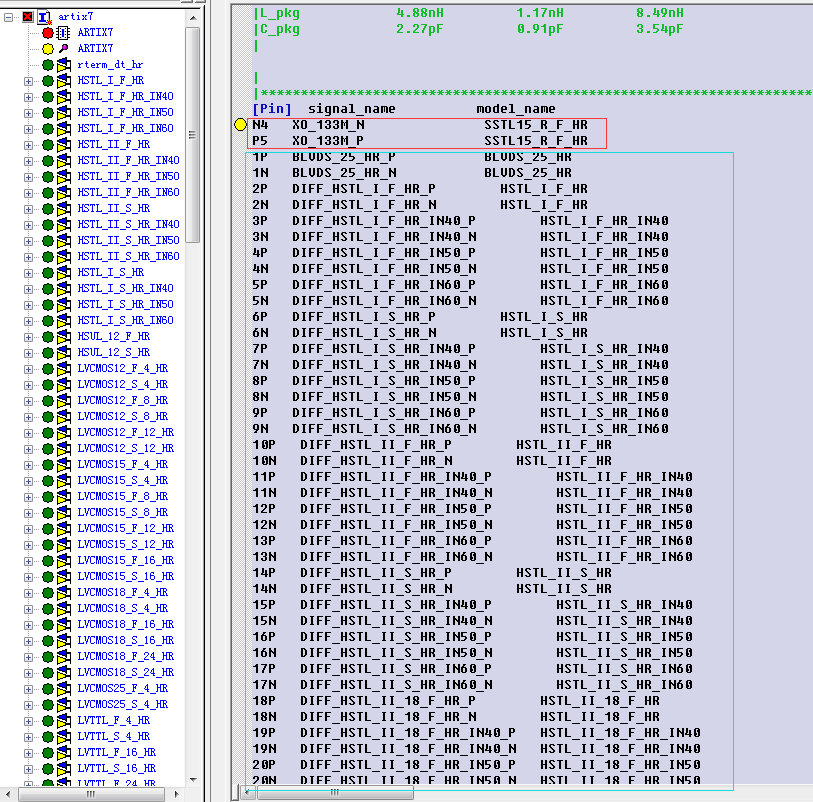Select LVCMOS18_F_16_HR in the model tree
This screenshot has width=813, height=802.
click(125, 625)
